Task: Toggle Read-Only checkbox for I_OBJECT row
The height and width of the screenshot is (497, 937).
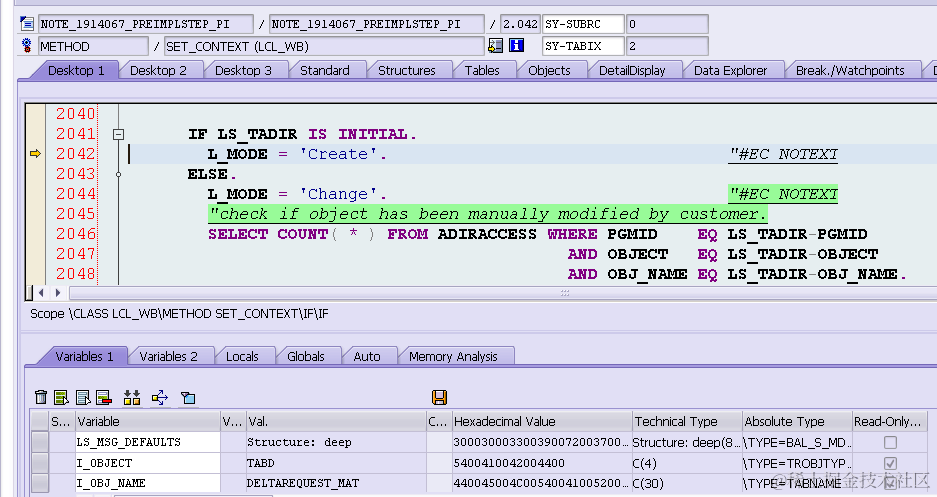Action: pos(890,463)
